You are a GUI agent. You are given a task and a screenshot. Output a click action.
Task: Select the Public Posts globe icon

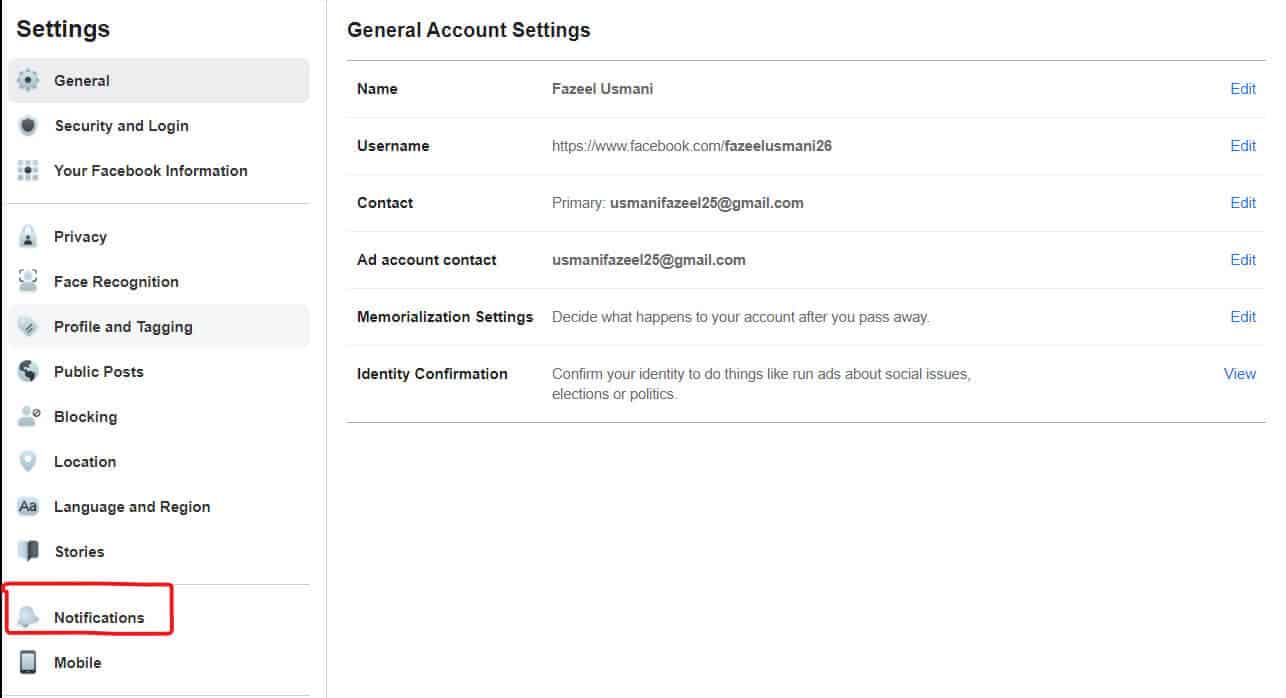(27, 371)
